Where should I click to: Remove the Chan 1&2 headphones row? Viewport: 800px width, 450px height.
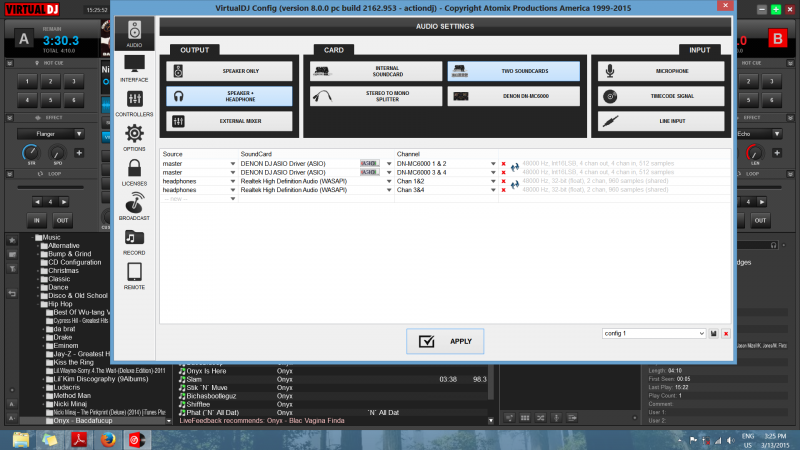[x=504, y=181]
